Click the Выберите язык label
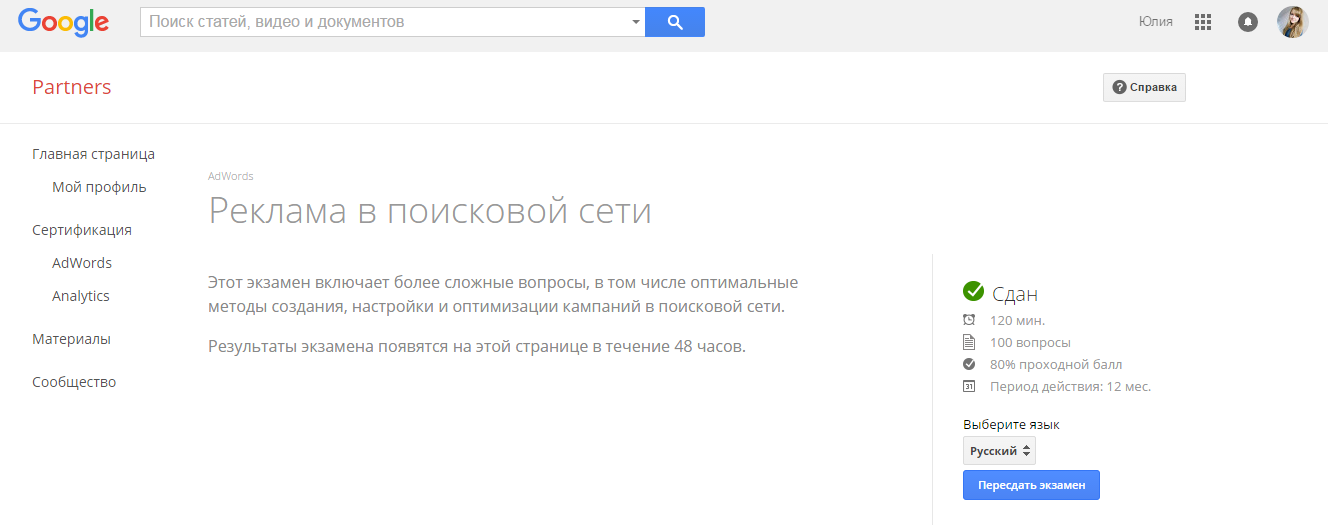Viewport: 1328px width, 525px height. 1011,425
